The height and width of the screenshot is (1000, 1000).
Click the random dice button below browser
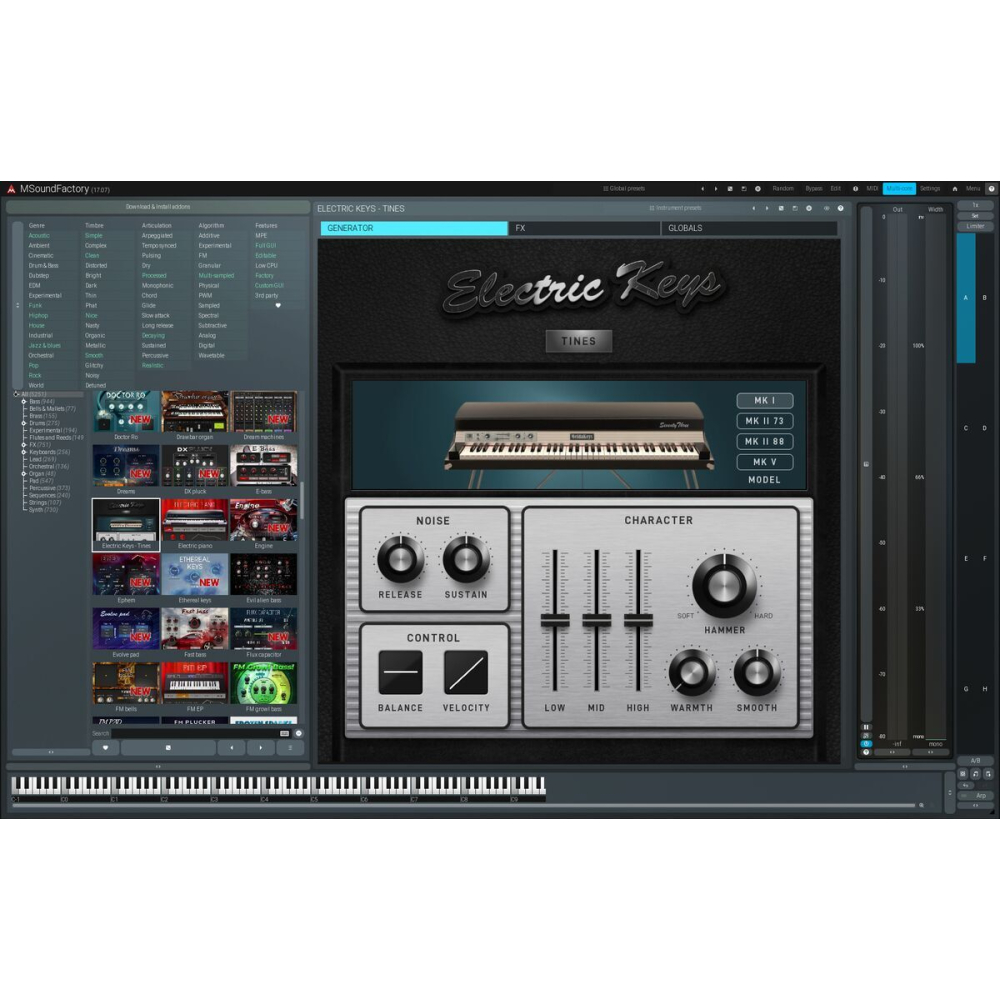click(168, 747)
